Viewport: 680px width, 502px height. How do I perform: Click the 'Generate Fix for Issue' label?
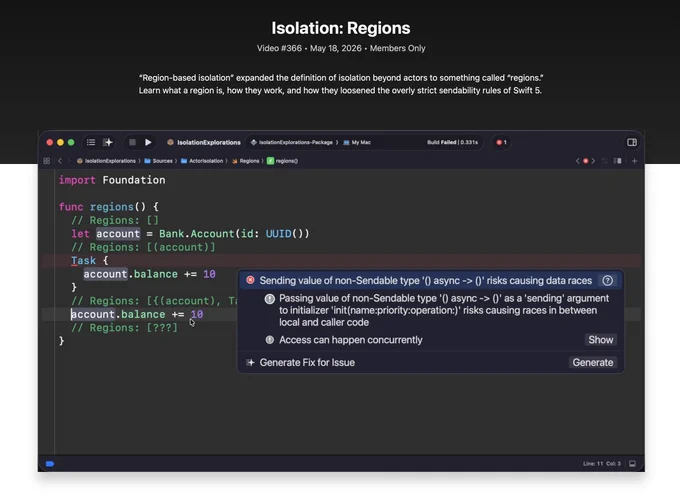[x=307, y=362]
